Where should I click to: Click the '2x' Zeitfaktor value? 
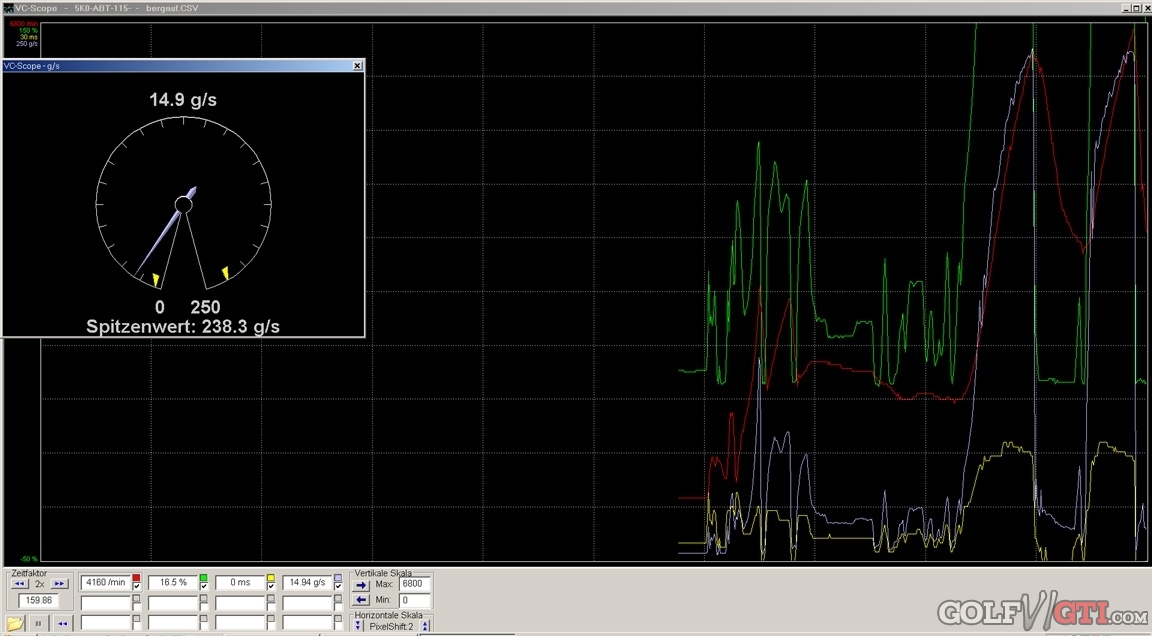[x=40, y=584]
